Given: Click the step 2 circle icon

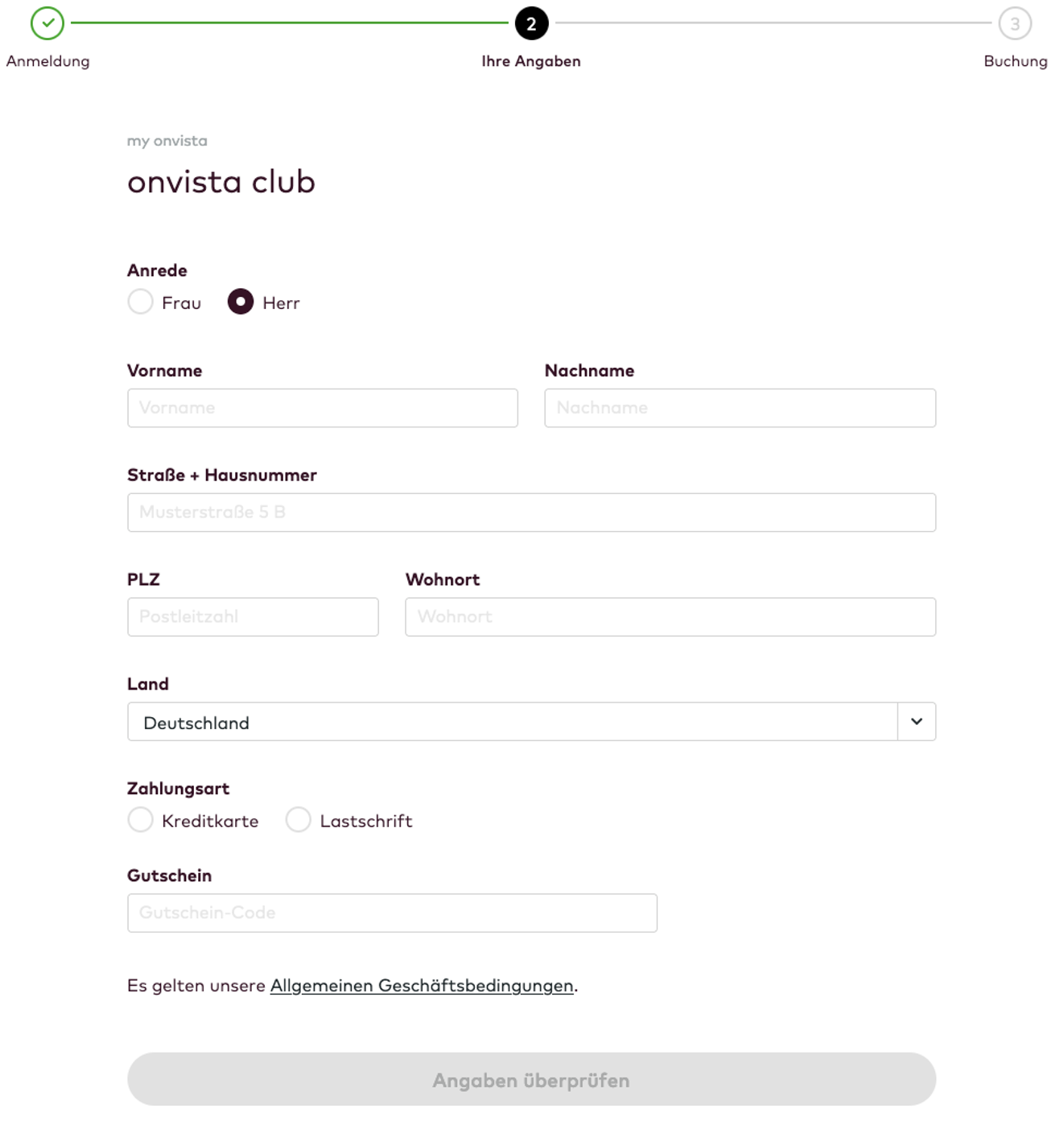Looking at the screenshot, I should click(531, 23).
